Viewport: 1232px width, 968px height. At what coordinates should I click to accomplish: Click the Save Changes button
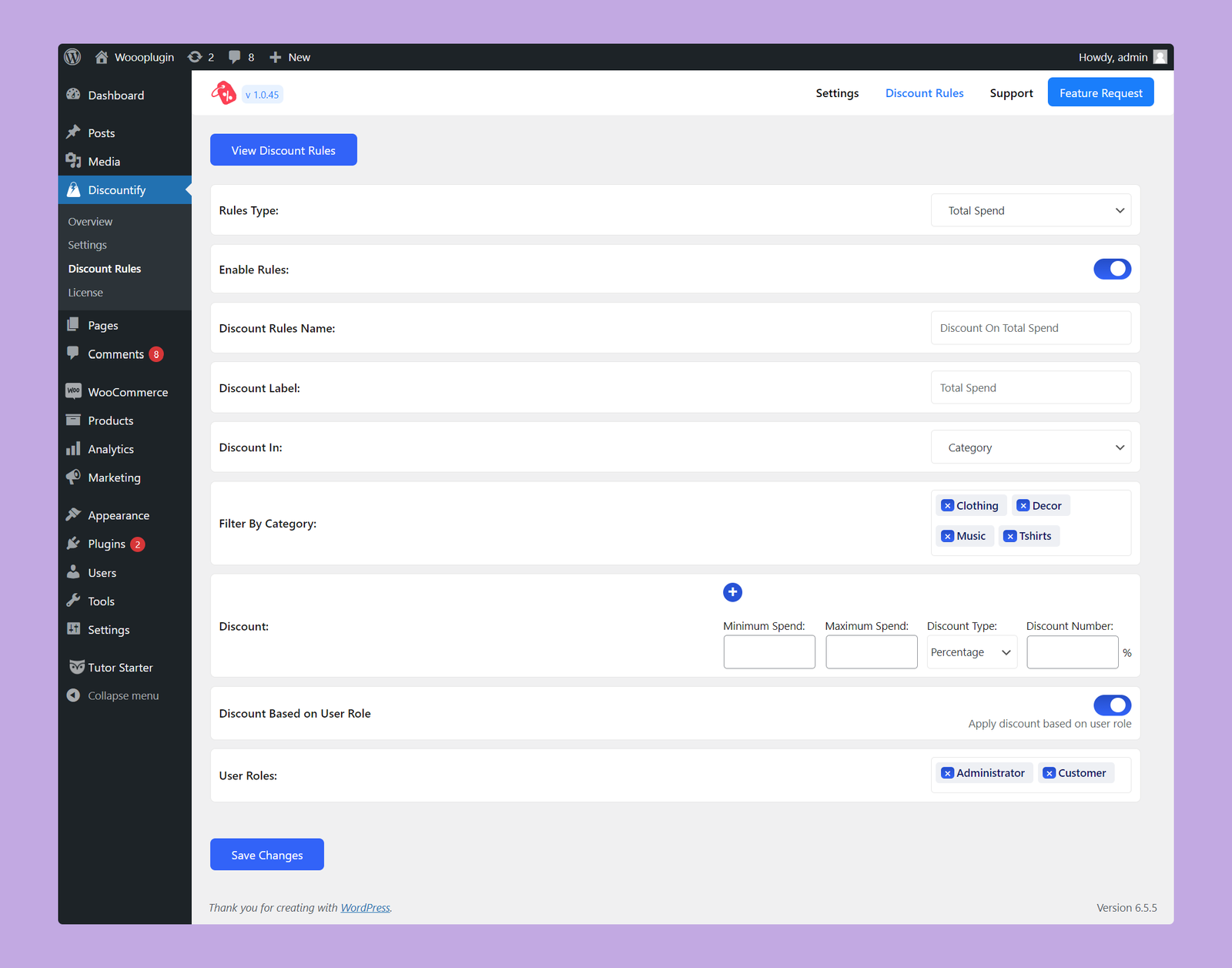(267, 855)
